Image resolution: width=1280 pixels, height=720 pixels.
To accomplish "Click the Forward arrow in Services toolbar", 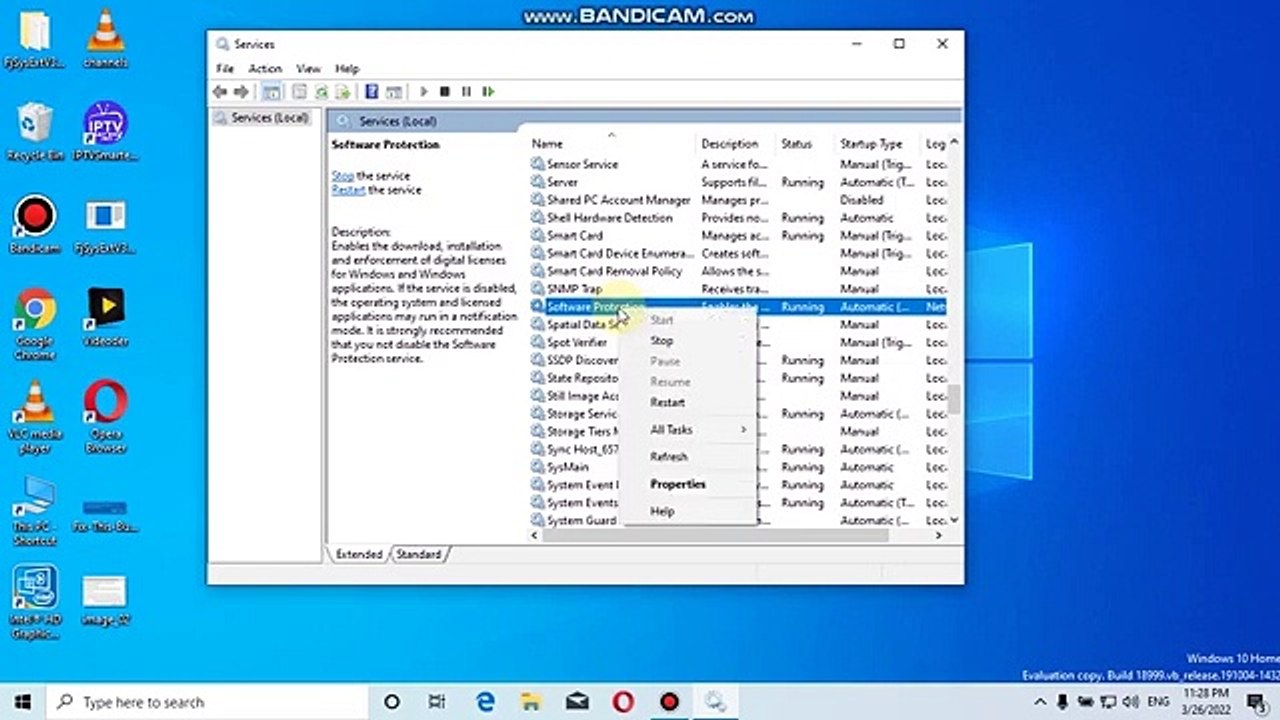I will tap(241, 91).
